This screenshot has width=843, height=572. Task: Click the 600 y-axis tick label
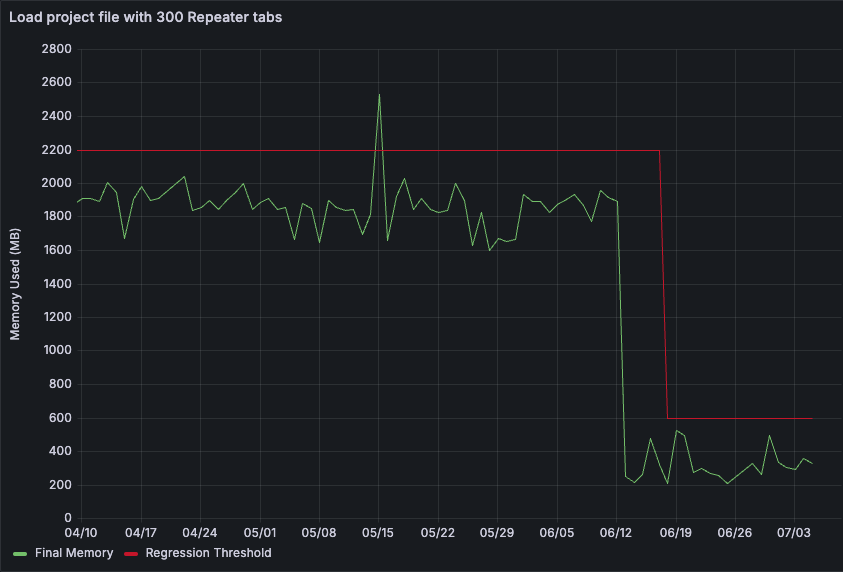tap(60, 418)
